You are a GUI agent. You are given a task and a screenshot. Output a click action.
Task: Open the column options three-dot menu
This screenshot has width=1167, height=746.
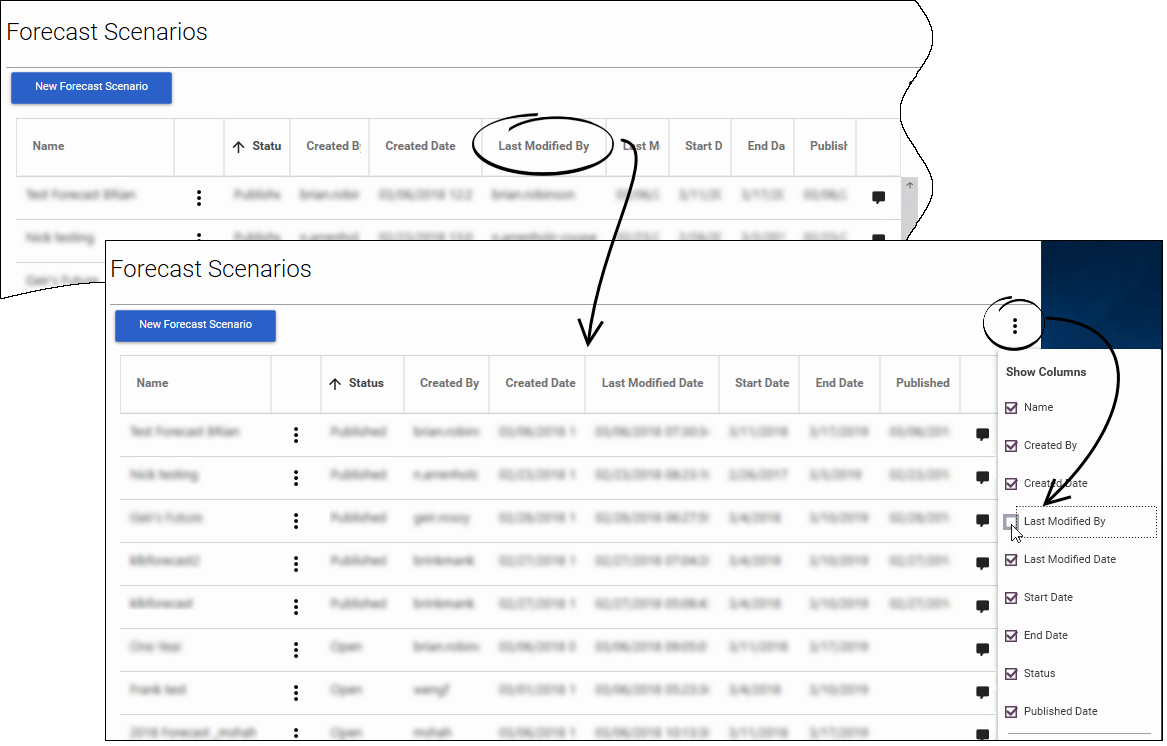(x=1014, y=326)
